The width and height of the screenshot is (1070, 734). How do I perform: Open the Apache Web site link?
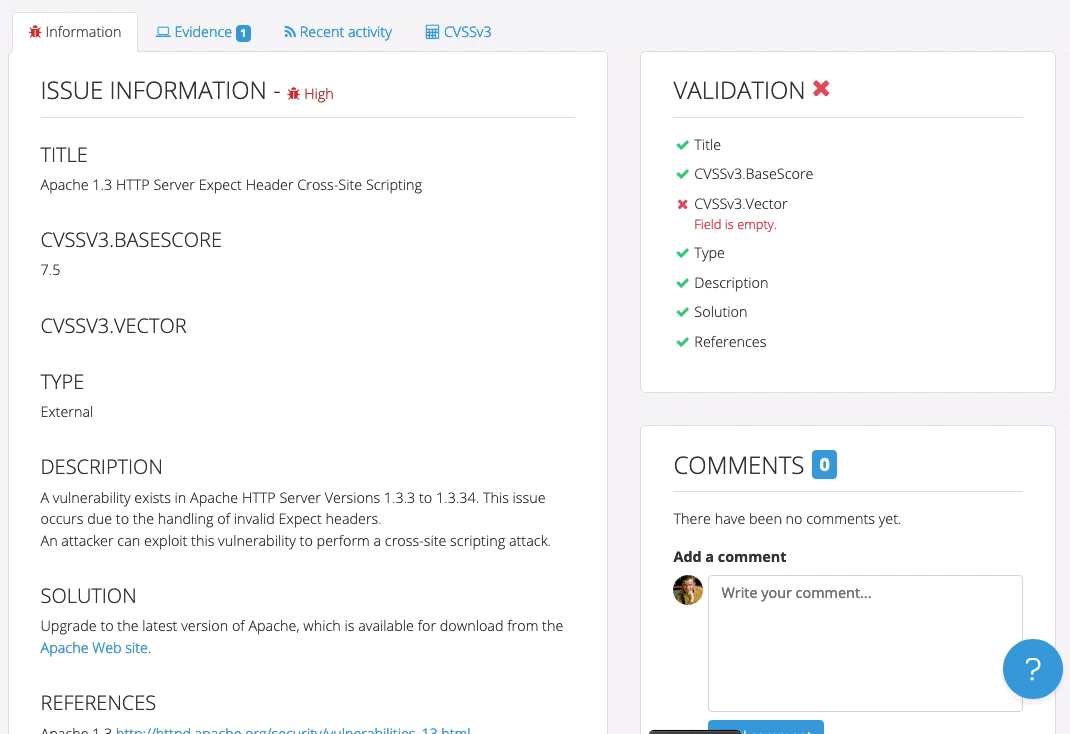tap(92, 647)
